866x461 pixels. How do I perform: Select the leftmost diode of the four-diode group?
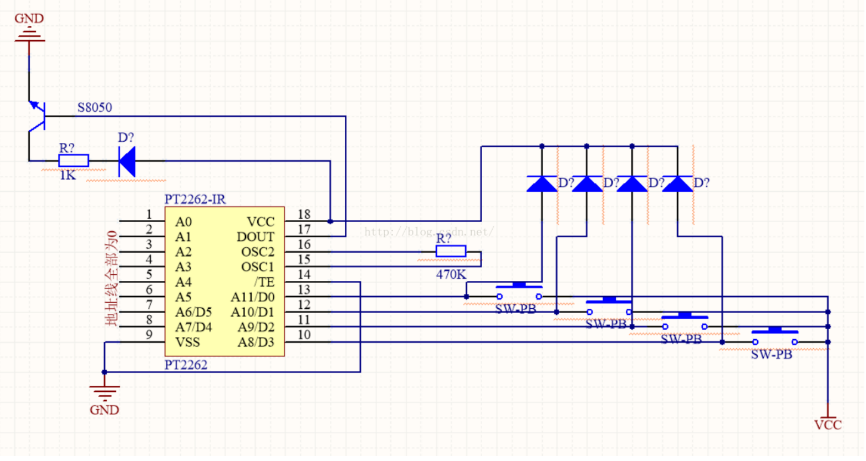[542, 184]
